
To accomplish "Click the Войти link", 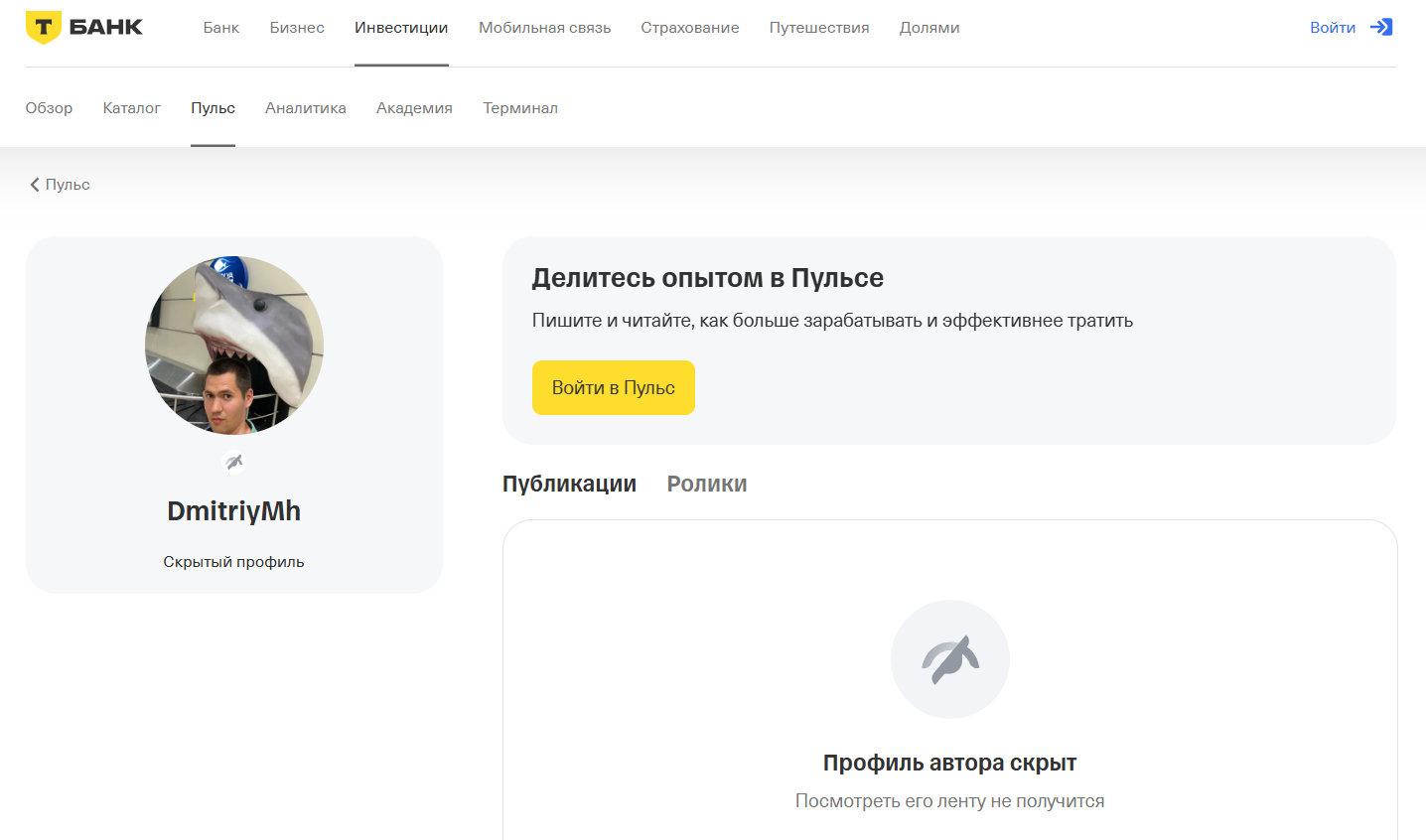I will (1333, 28).
